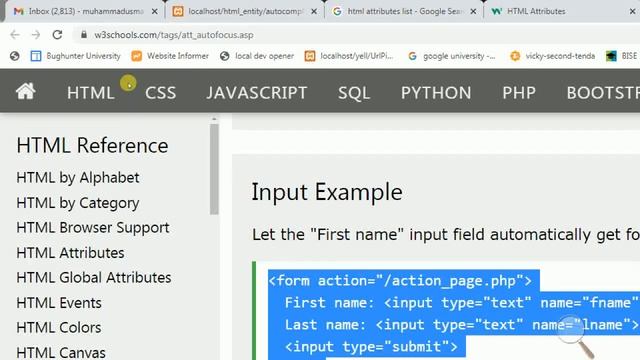Open the globe bookmark icon
The image size is (640, 360).
tap(15, 56)
